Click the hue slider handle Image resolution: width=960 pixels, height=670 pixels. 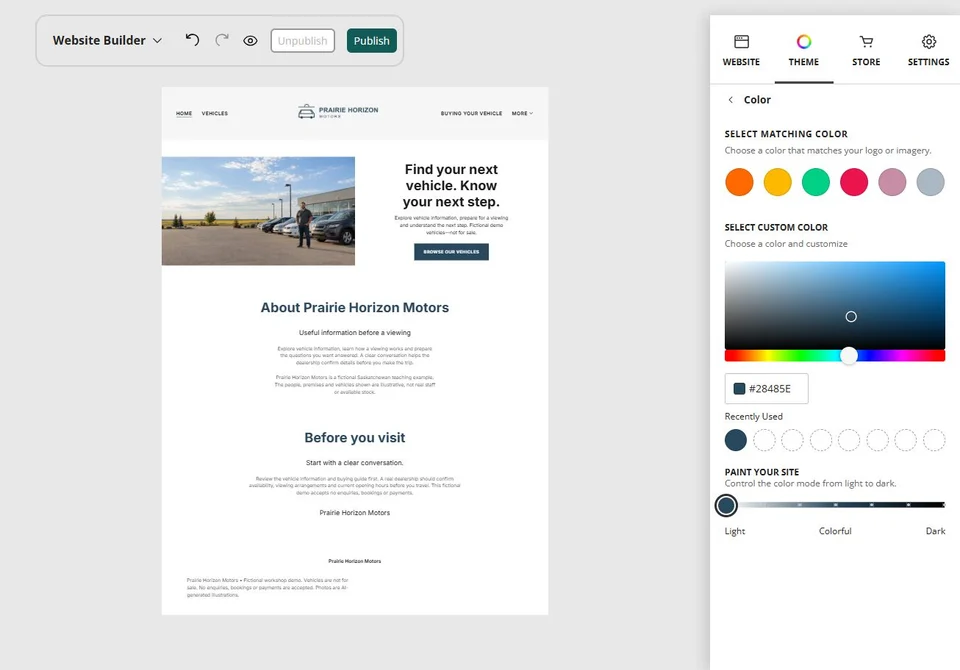[849, 356]
